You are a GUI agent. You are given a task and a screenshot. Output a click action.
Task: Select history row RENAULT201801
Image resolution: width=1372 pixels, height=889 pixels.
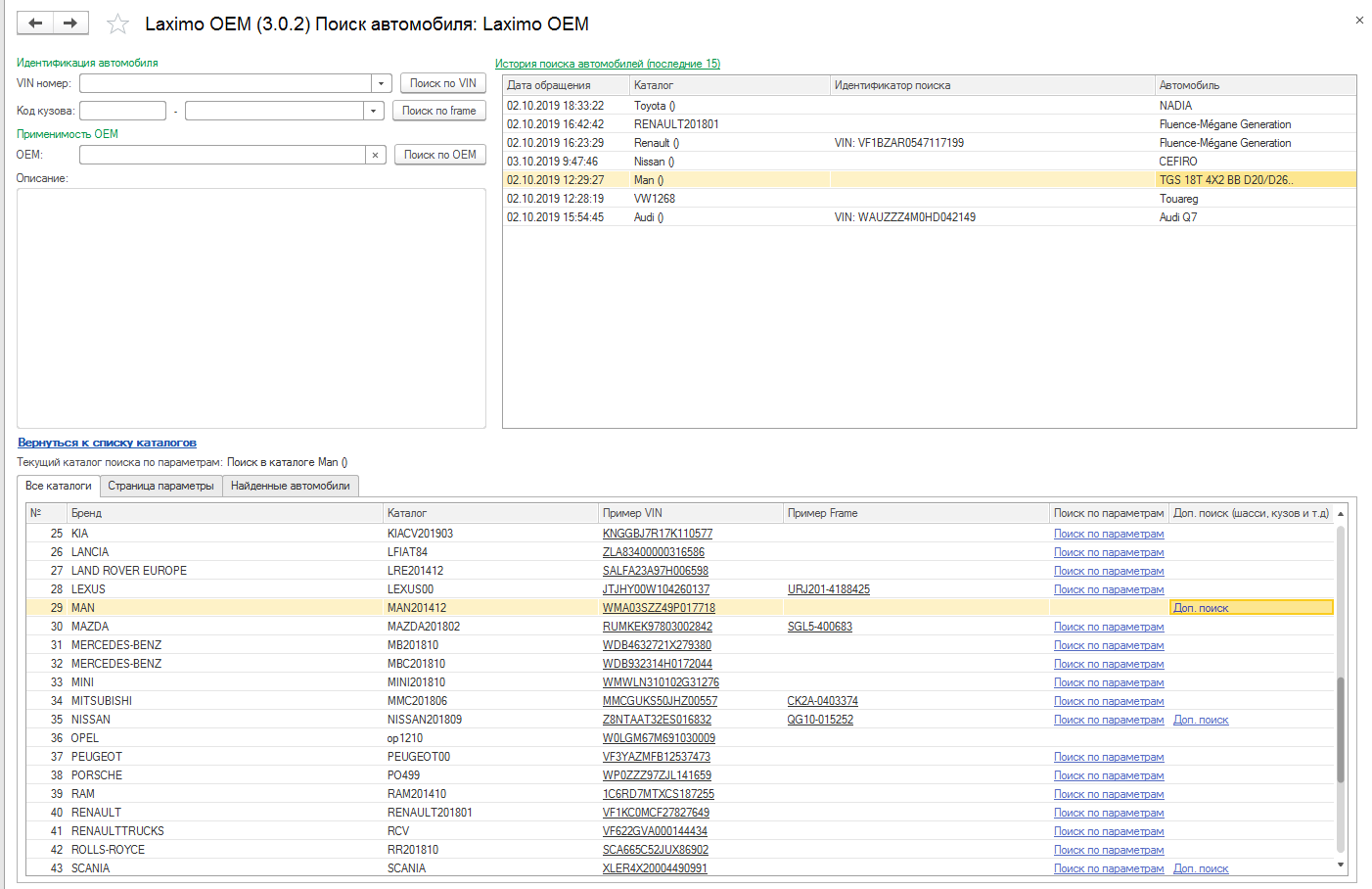pyautogui.click(x=930, y=124)
